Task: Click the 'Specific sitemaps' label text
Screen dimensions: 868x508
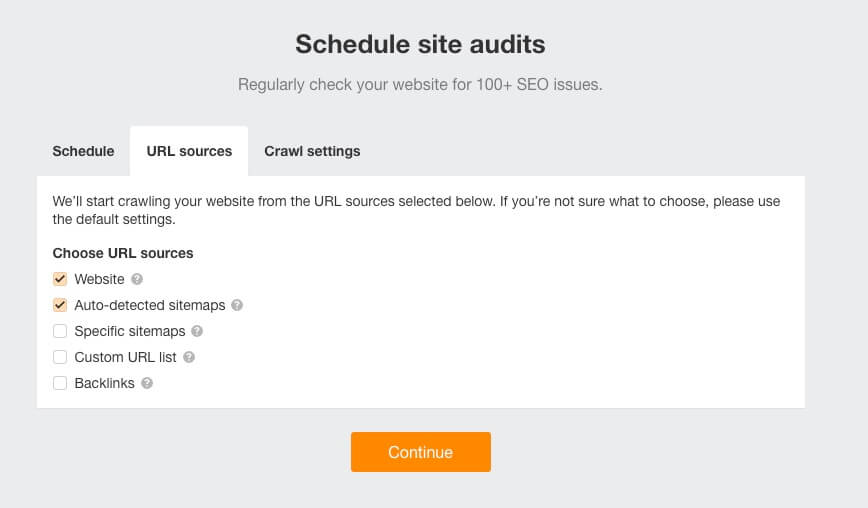Action: click(129, 331)
